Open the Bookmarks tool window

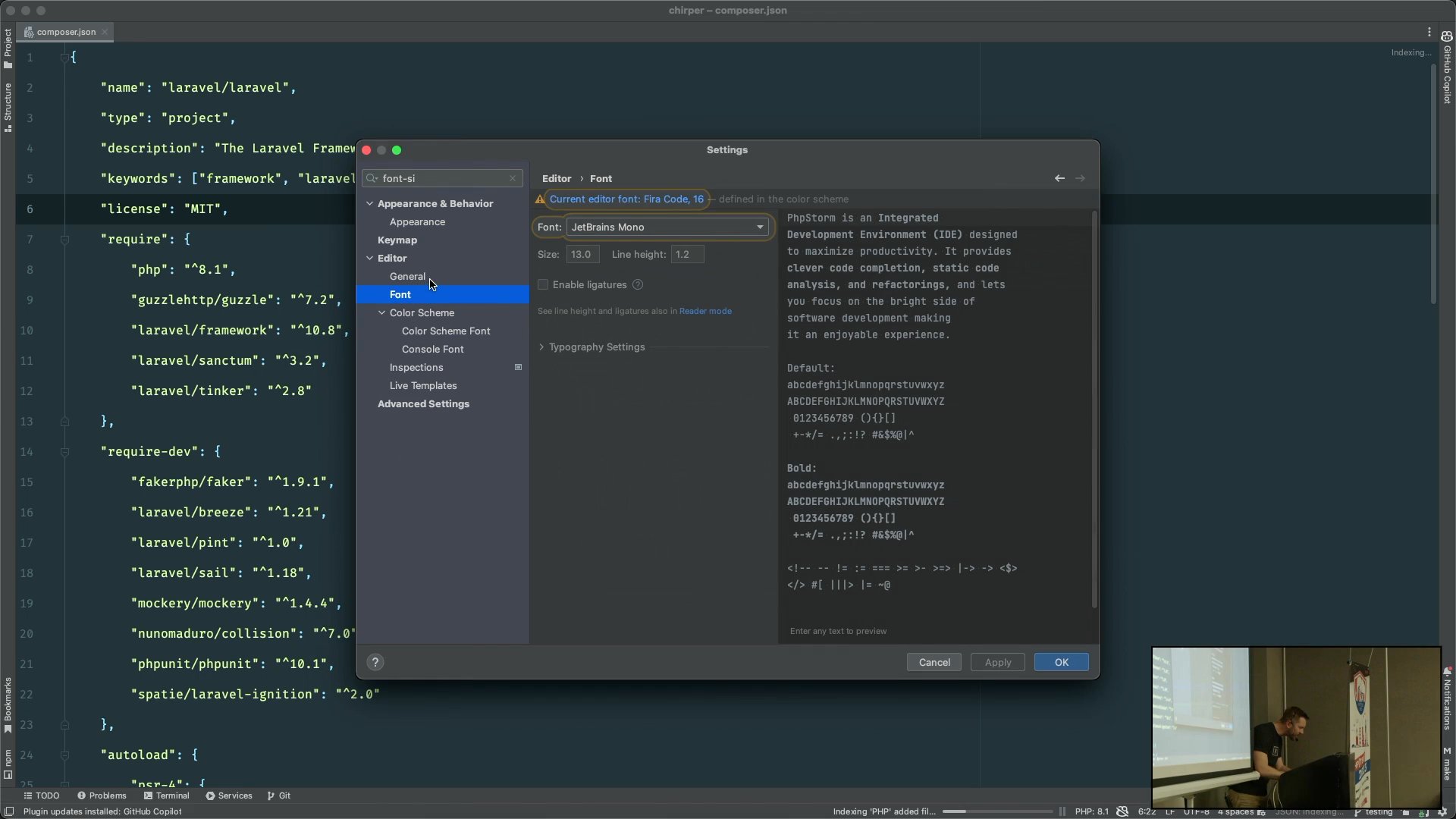8,705
